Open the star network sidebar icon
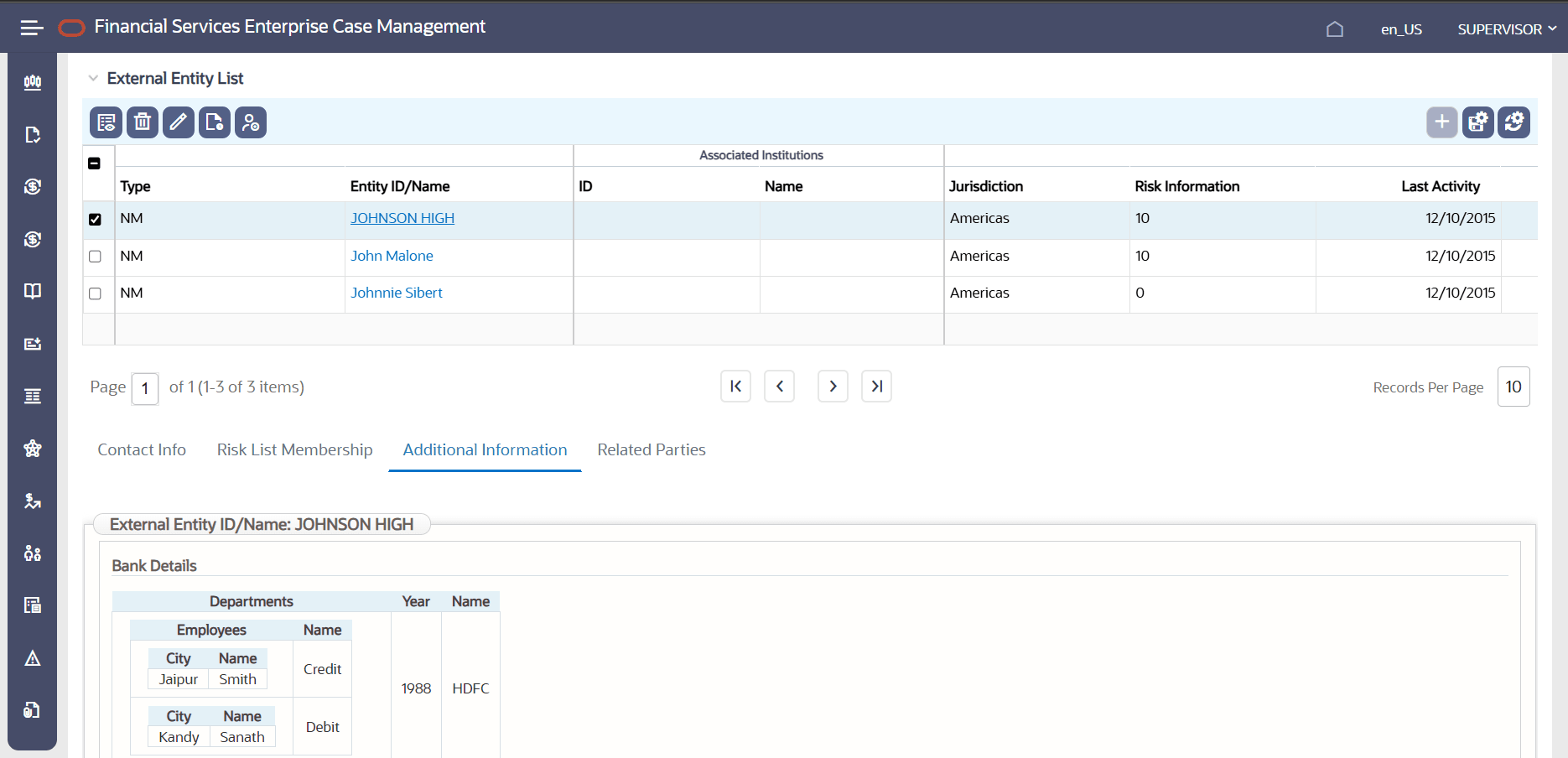The image size is (1568, 758). coord(33,448)
